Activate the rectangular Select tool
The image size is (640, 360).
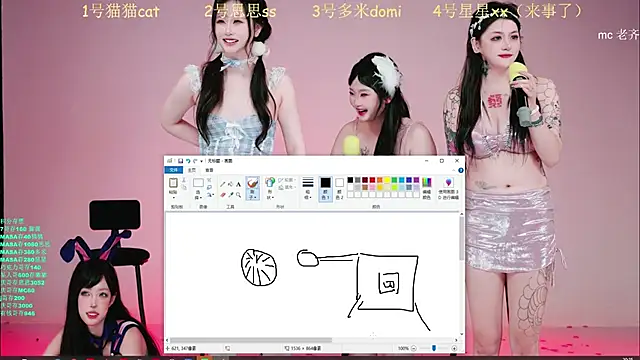tap(198, 182)
